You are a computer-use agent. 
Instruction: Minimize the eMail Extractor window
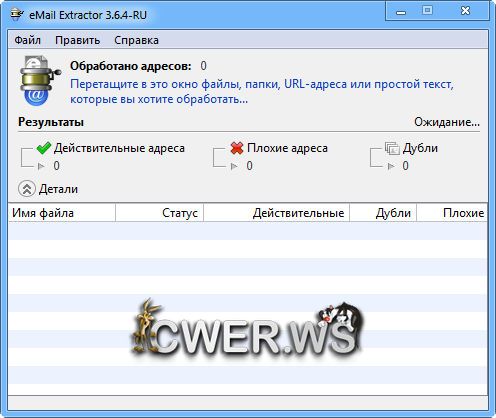401,12
